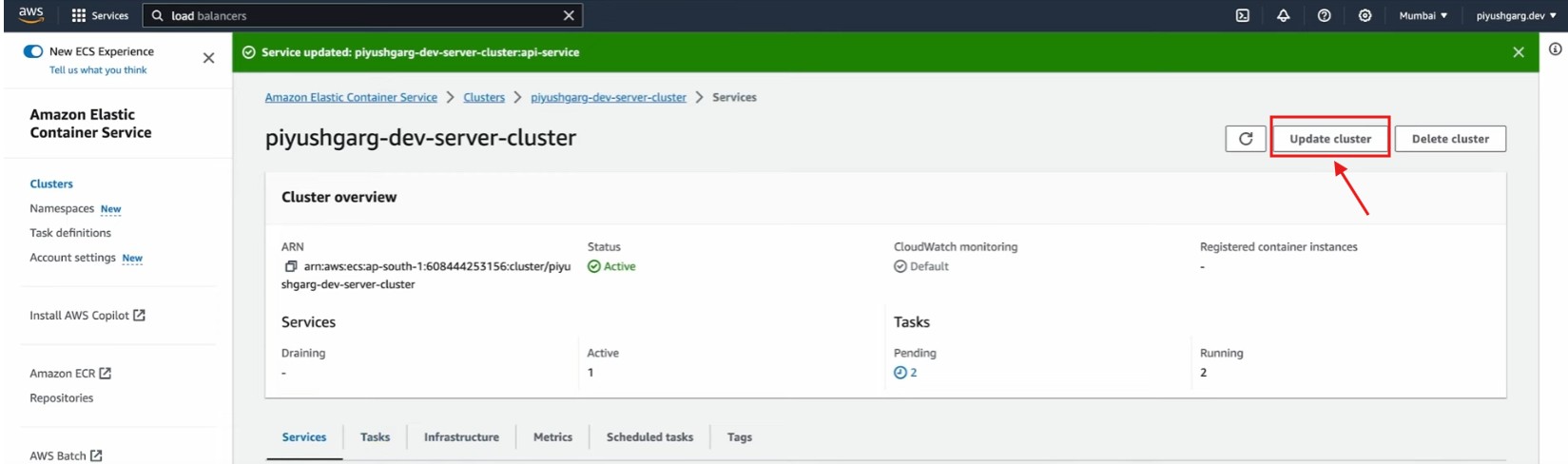Click the AWS logo home icon
This screenshot has height=464, width=1568.
pyautogui.click(x=30, y=14)
